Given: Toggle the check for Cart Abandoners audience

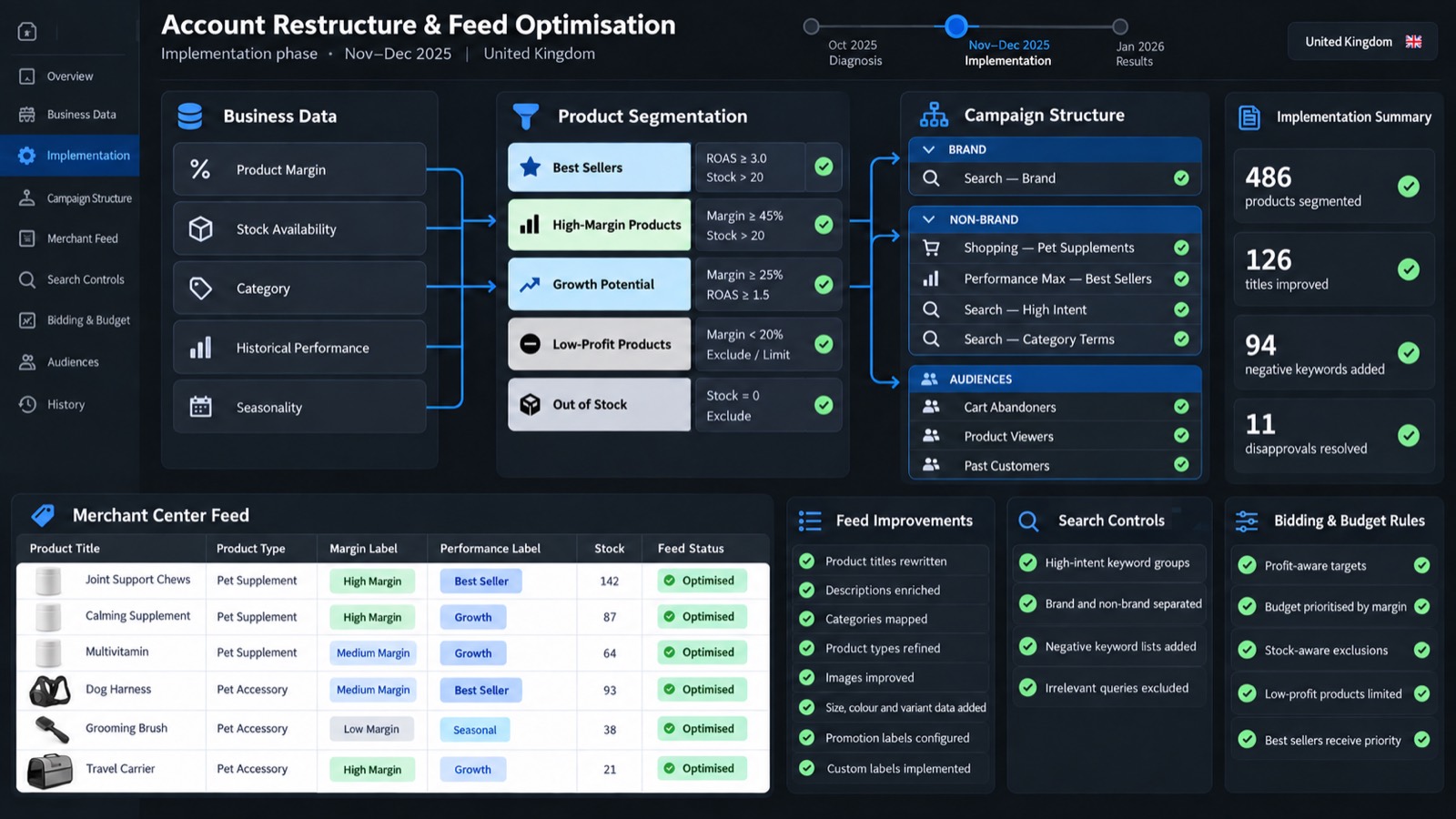Looking at the screenshot, I should [1181, 407].
